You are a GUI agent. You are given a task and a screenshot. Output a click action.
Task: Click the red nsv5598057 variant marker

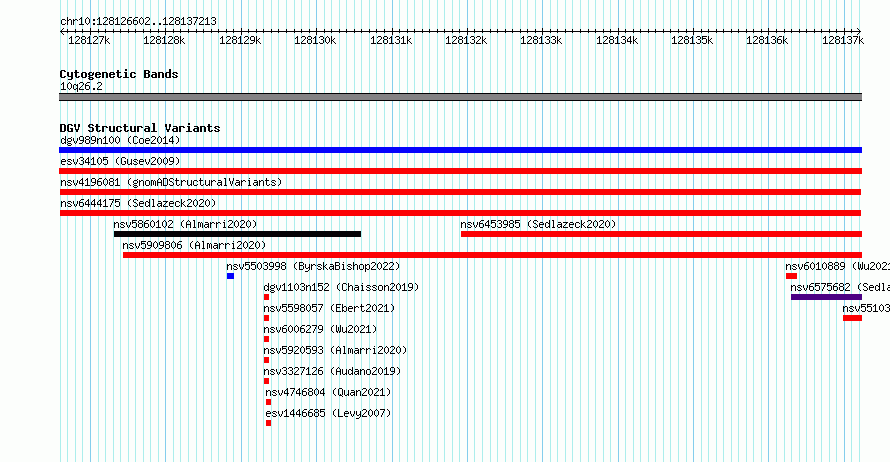[266, 318]
